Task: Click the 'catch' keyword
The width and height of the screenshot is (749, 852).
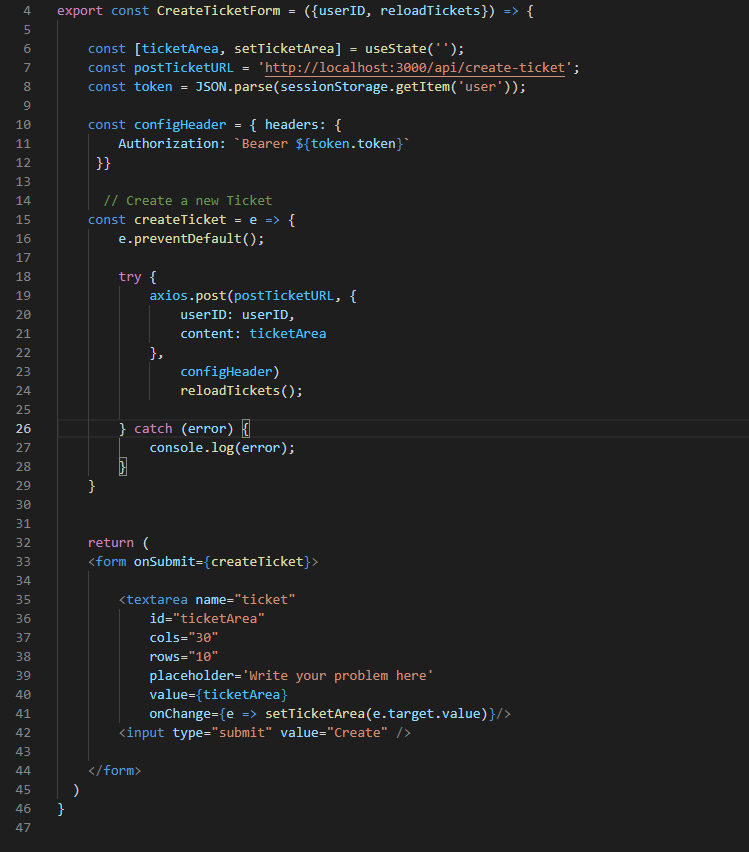Action: 153,429
